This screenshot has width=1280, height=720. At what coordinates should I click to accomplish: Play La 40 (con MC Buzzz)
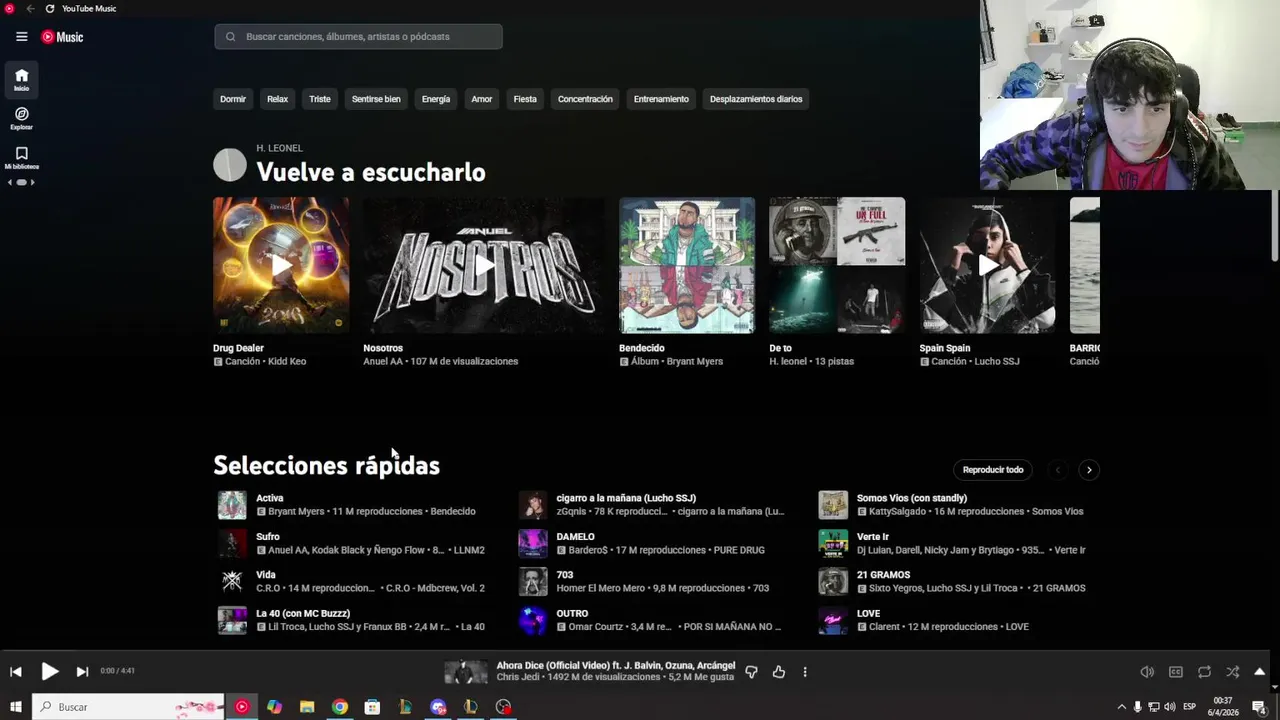pyautogui.click(x=232, y=620)
